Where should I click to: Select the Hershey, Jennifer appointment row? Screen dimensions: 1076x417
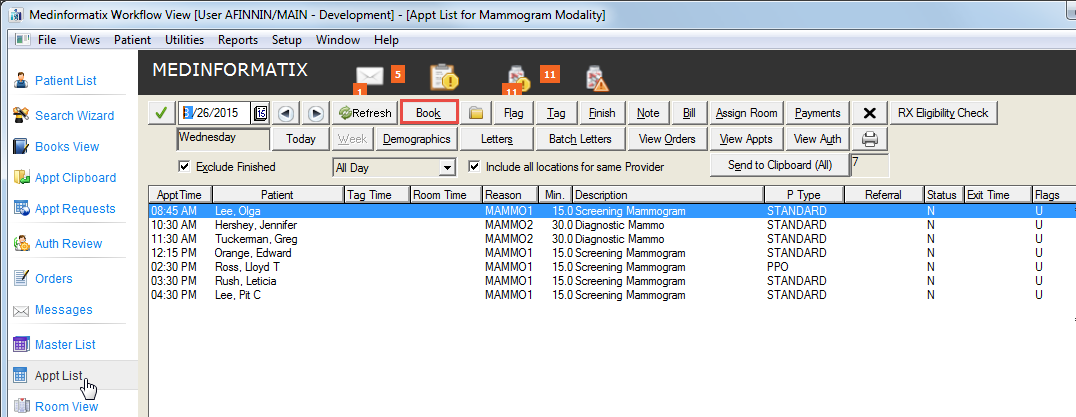pyautogui.click(x=611, y=225)
